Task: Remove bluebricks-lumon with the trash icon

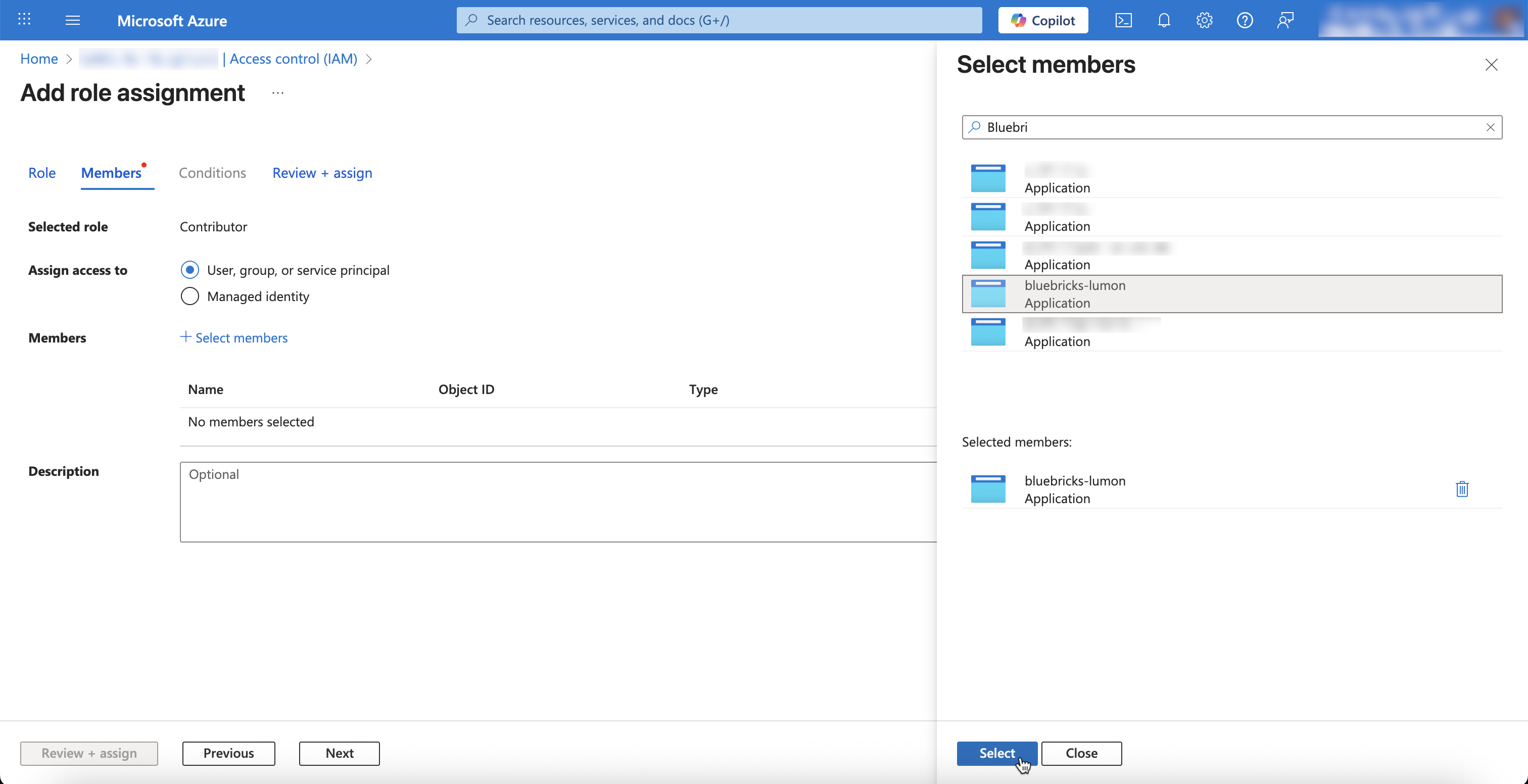Action: [x=1462, y=488]
